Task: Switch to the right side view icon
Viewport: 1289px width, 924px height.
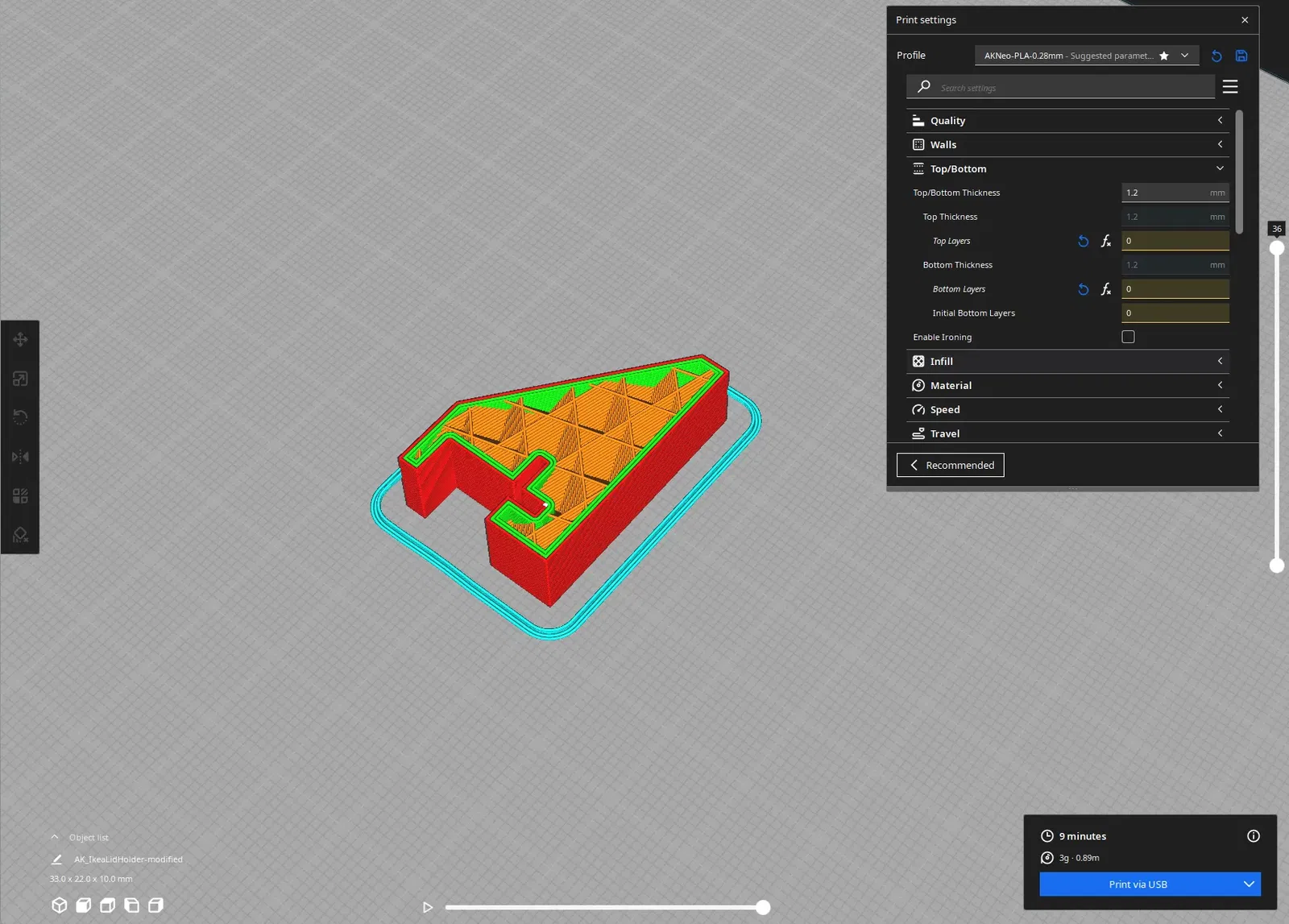Action: (155, 905)
